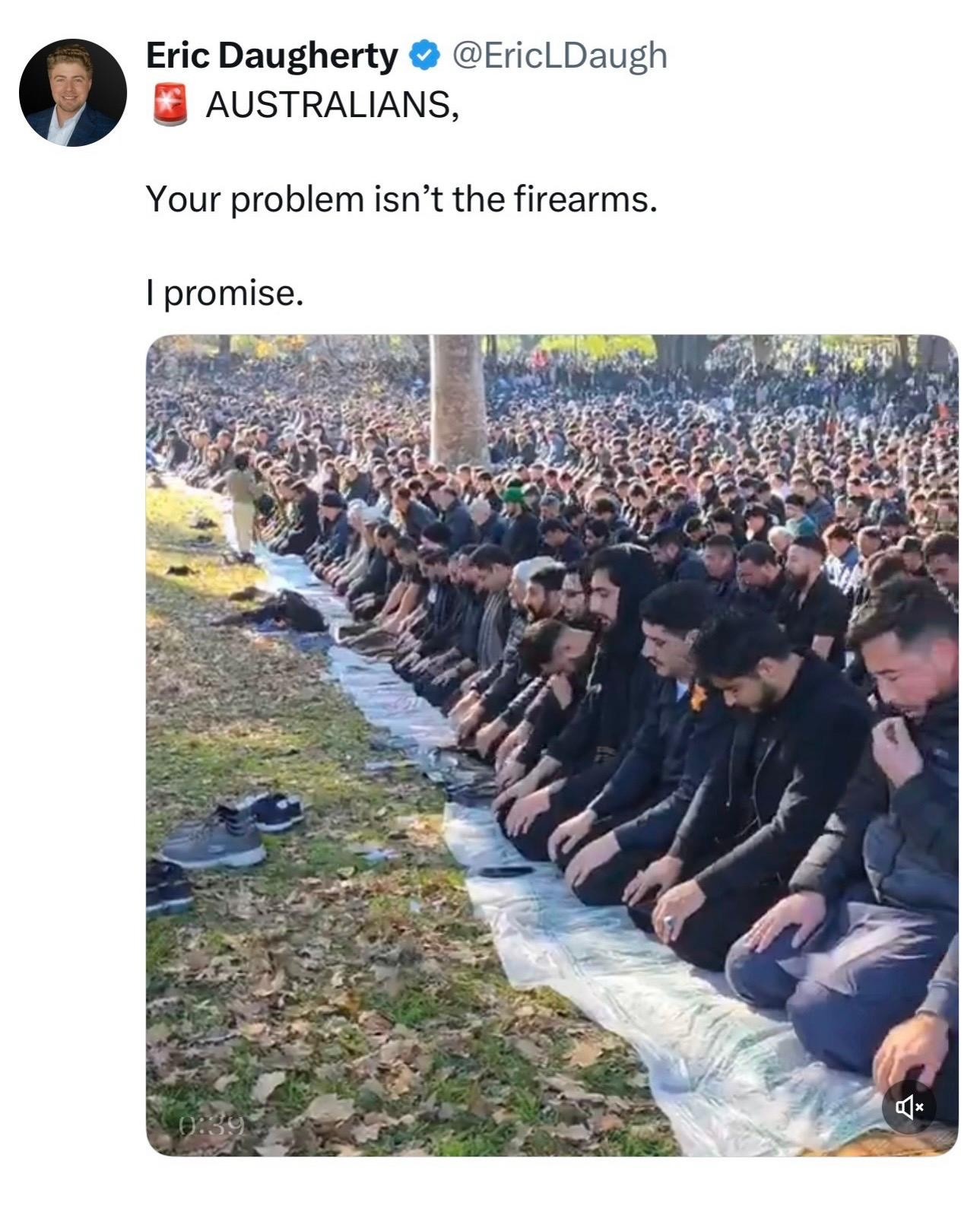Select the word AUSTRALIANS in the tweet
Screen dimensions: 980x1206
click(328, 104)
